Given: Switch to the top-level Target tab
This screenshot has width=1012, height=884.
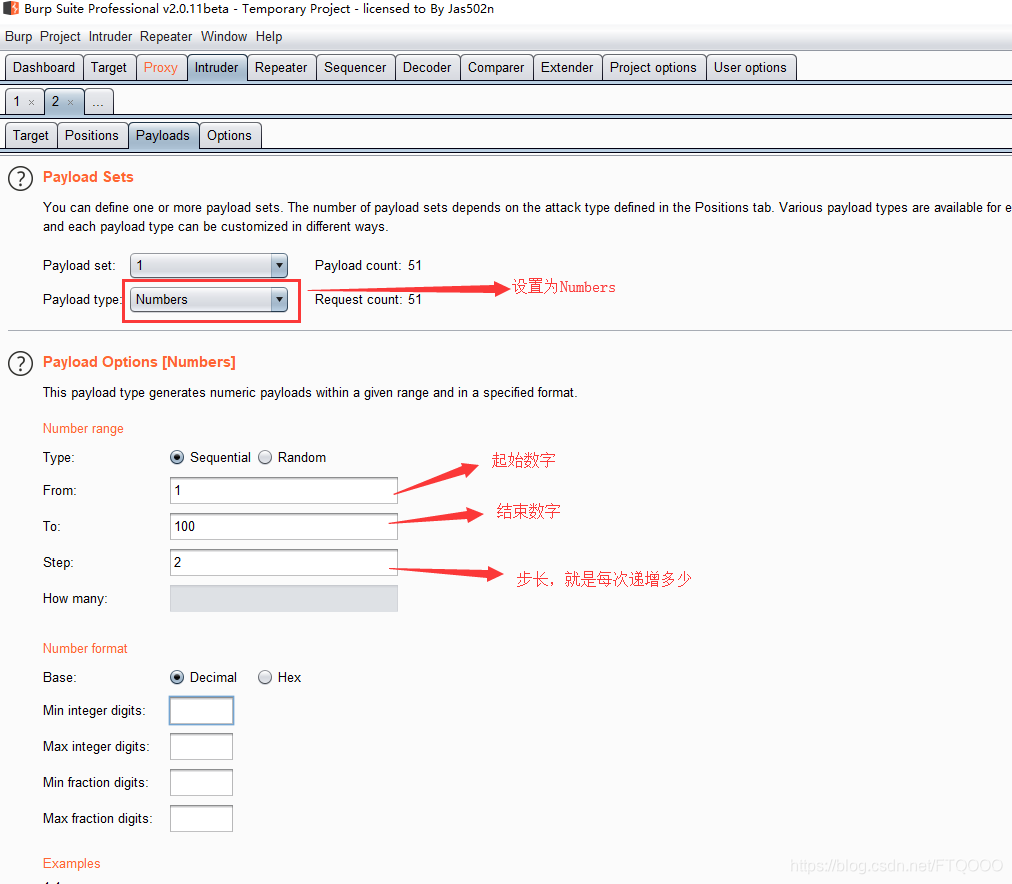Looking at the screenshot, I should [108, 68].
